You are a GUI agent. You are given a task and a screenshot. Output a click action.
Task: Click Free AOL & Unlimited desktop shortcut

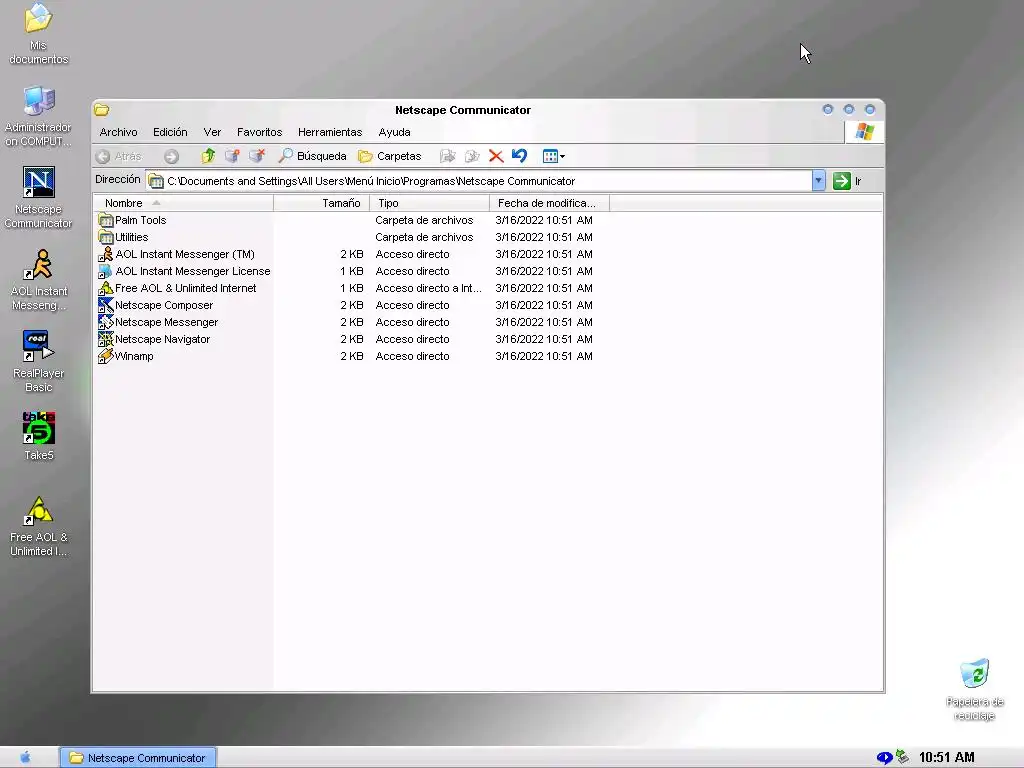pyautogui.click(x=39, y=526)
